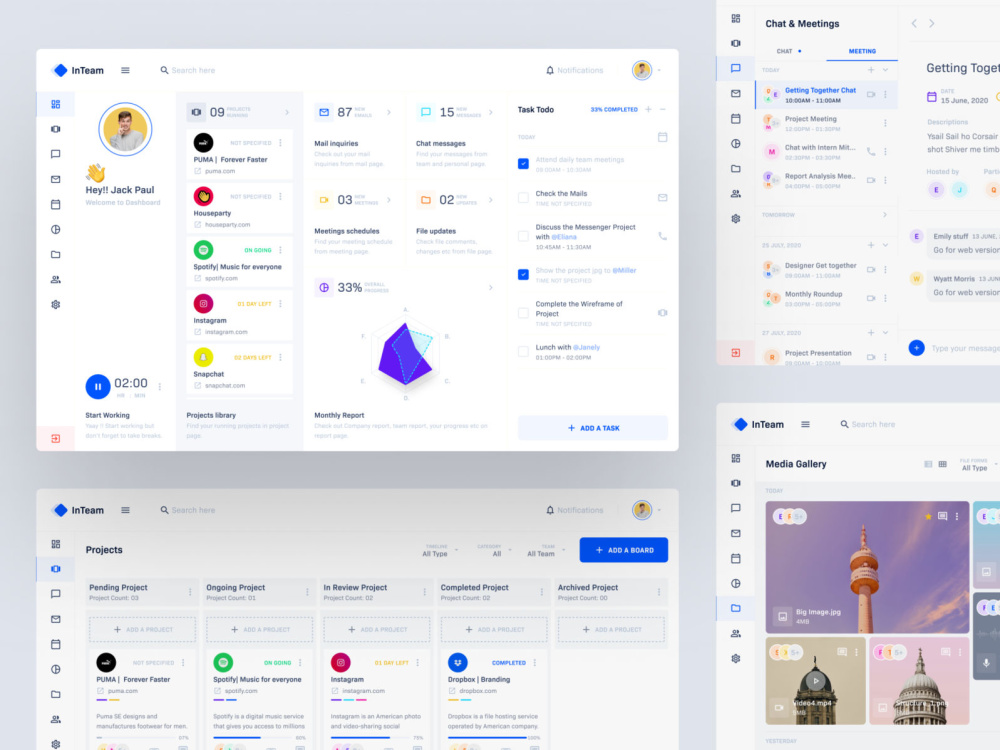The height and width of the screenshot is (750, 1000).
Task: Open mail icon in dashboard window sidebar
Action: [x=55, y=179]
